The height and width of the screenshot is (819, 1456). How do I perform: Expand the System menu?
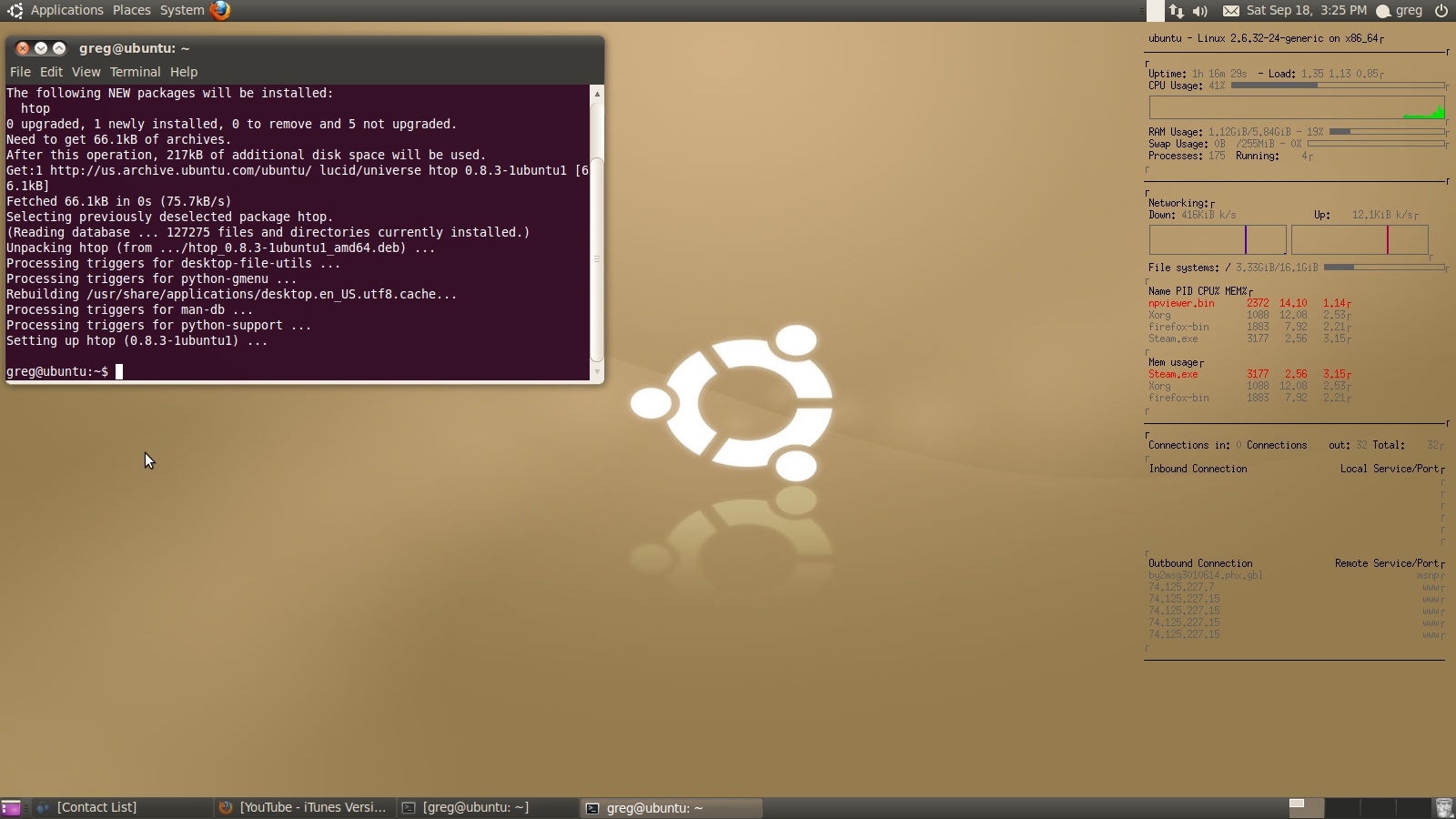pyautogui.click(x=182, y=11)
